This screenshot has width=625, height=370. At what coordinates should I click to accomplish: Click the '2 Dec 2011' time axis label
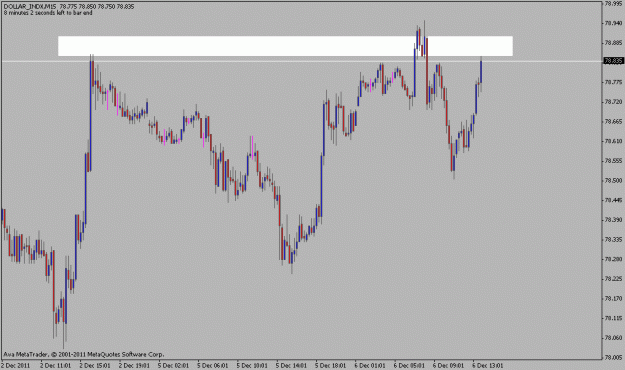(16, 365)
